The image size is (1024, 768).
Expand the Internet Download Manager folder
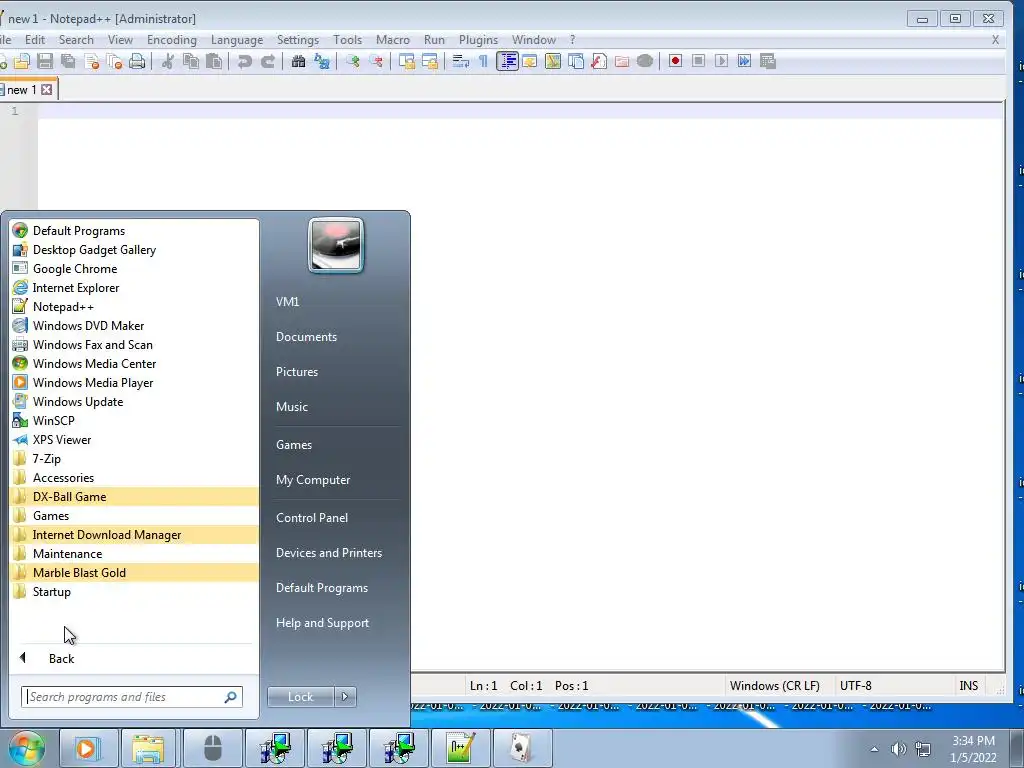pos(135,535)
